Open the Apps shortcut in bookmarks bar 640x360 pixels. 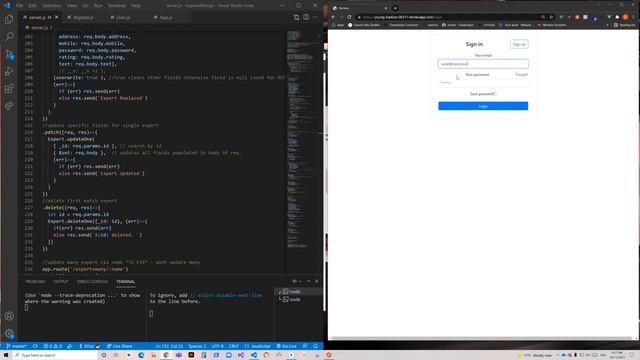coord(338,25)
